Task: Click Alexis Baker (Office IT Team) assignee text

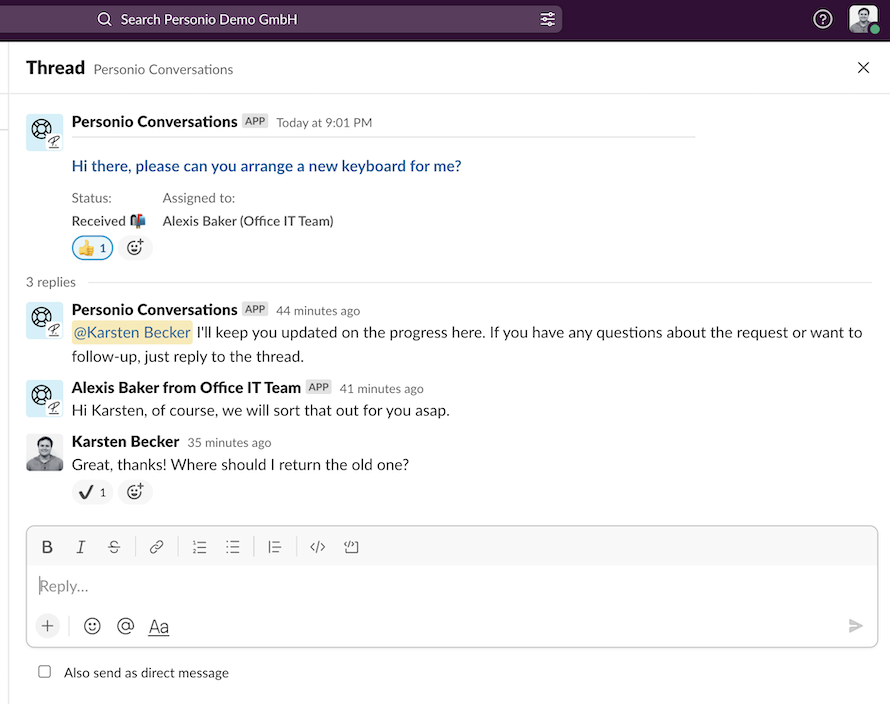Action: [x=248, y=221]
